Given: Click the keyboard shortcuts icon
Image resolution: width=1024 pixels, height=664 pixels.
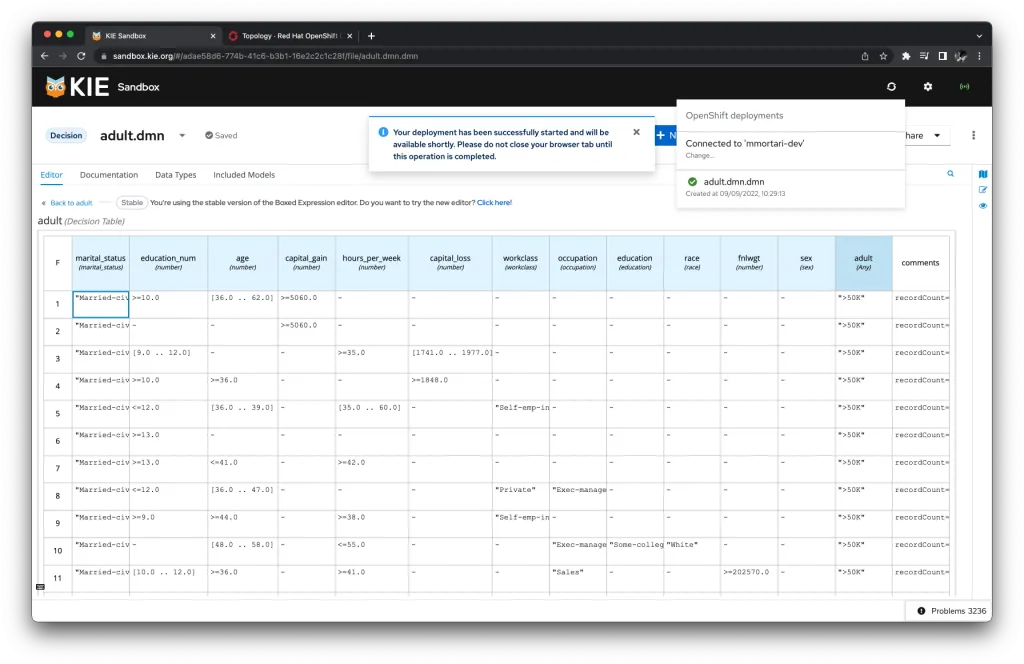Looking at the screenshot, I should 40,587.
